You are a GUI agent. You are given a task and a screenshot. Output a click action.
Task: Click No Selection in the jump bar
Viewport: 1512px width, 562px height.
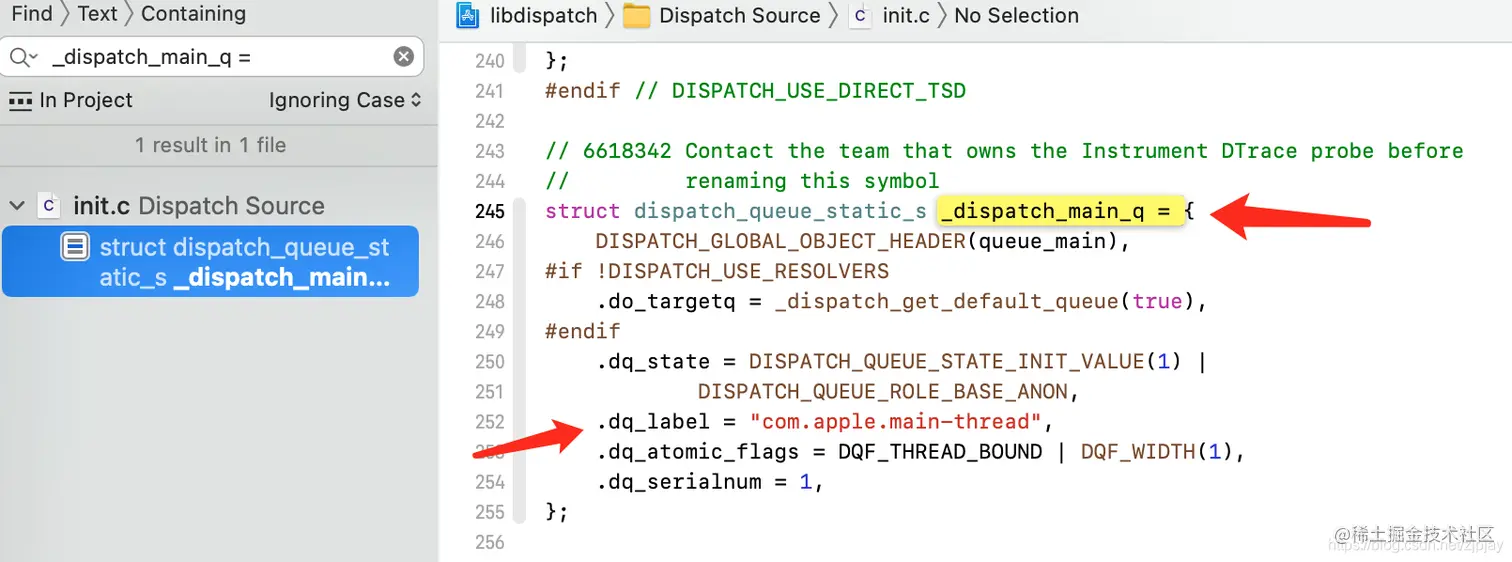pyautogui.click(x=1016, y=16)
